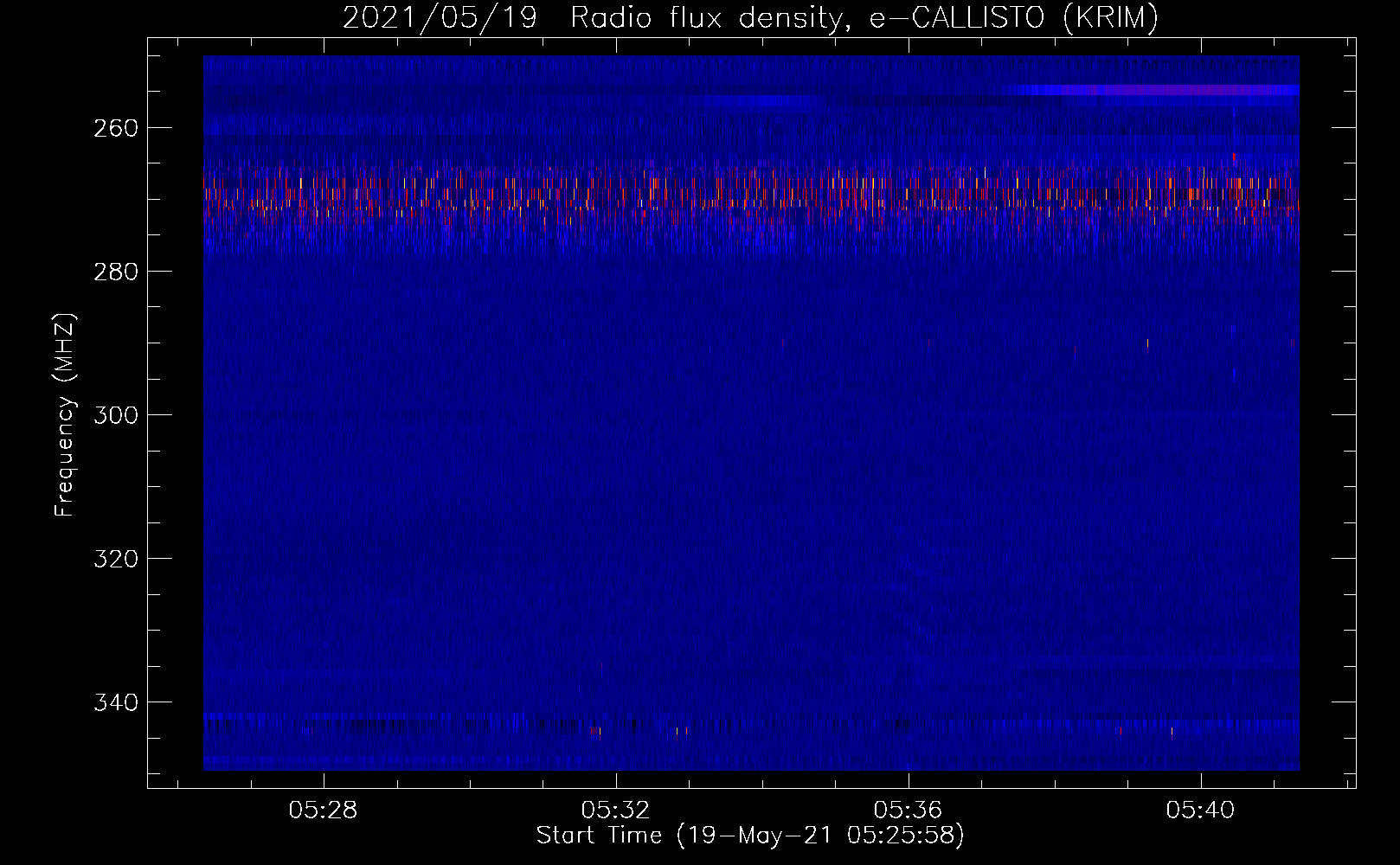Image resolution: width=1400 pixels, height=865 pixels.
Task: Click the 05:36 time tick label
Action: click(x=909, y=811)
